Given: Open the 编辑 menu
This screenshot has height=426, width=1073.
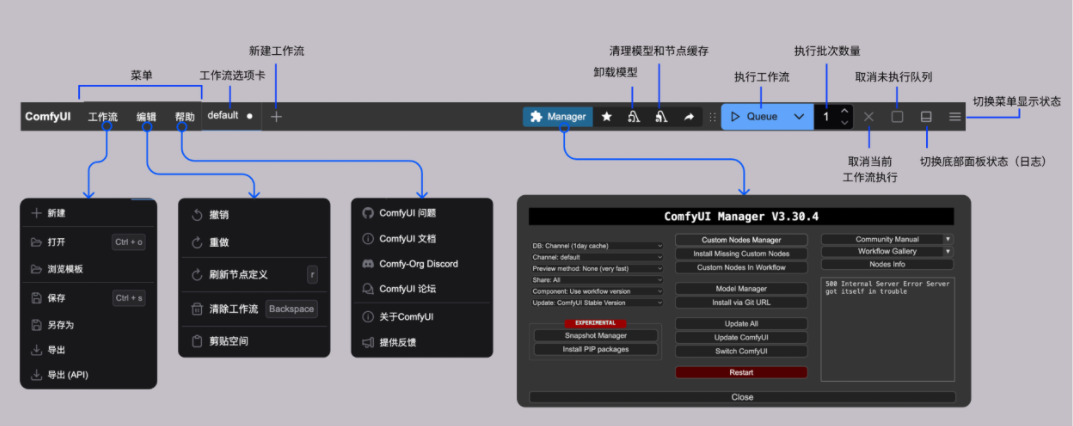Looking at the screenshot, I should click(146, 117).
